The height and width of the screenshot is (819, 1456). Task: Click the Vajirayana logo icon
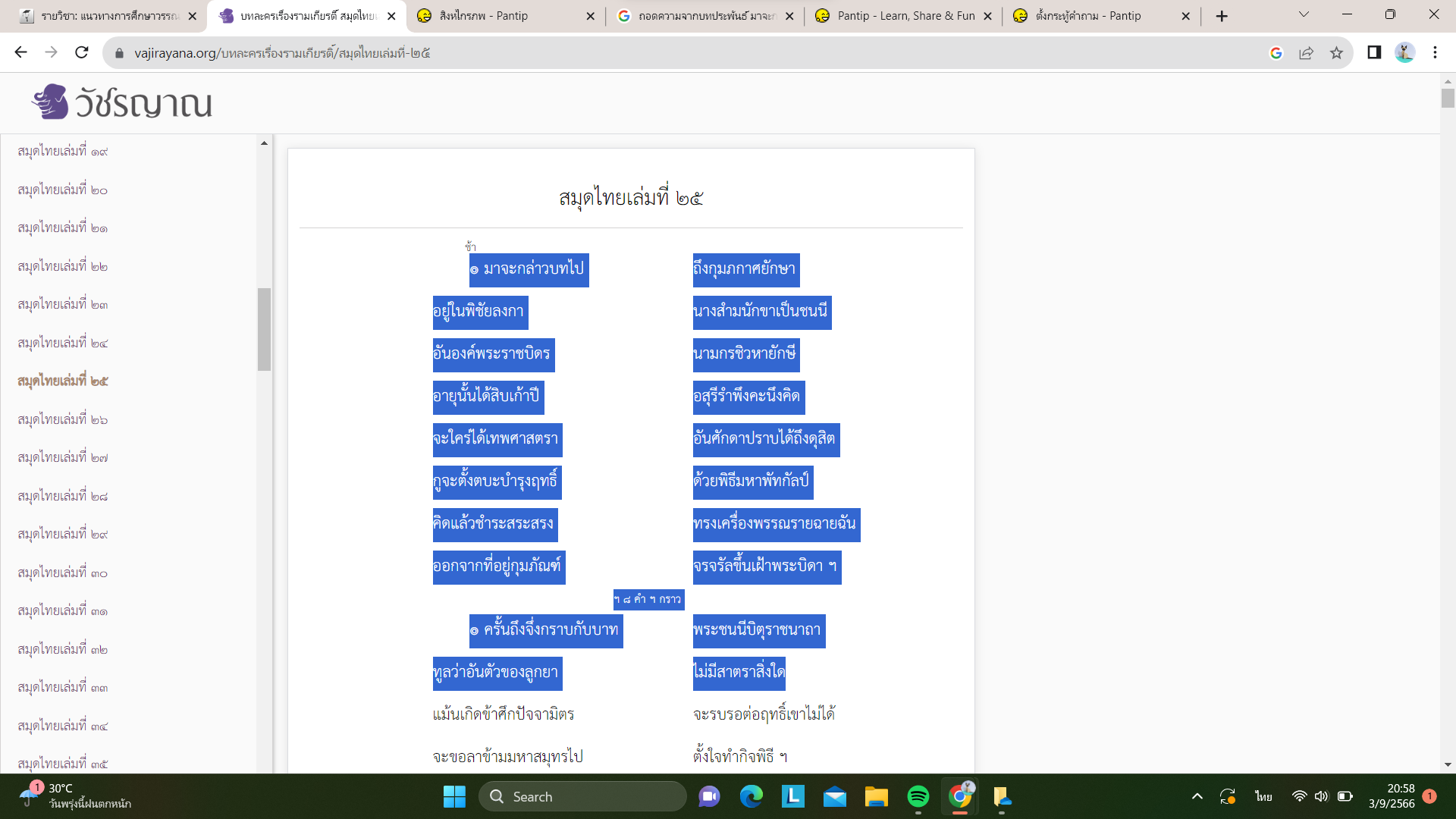click(51, 102)
